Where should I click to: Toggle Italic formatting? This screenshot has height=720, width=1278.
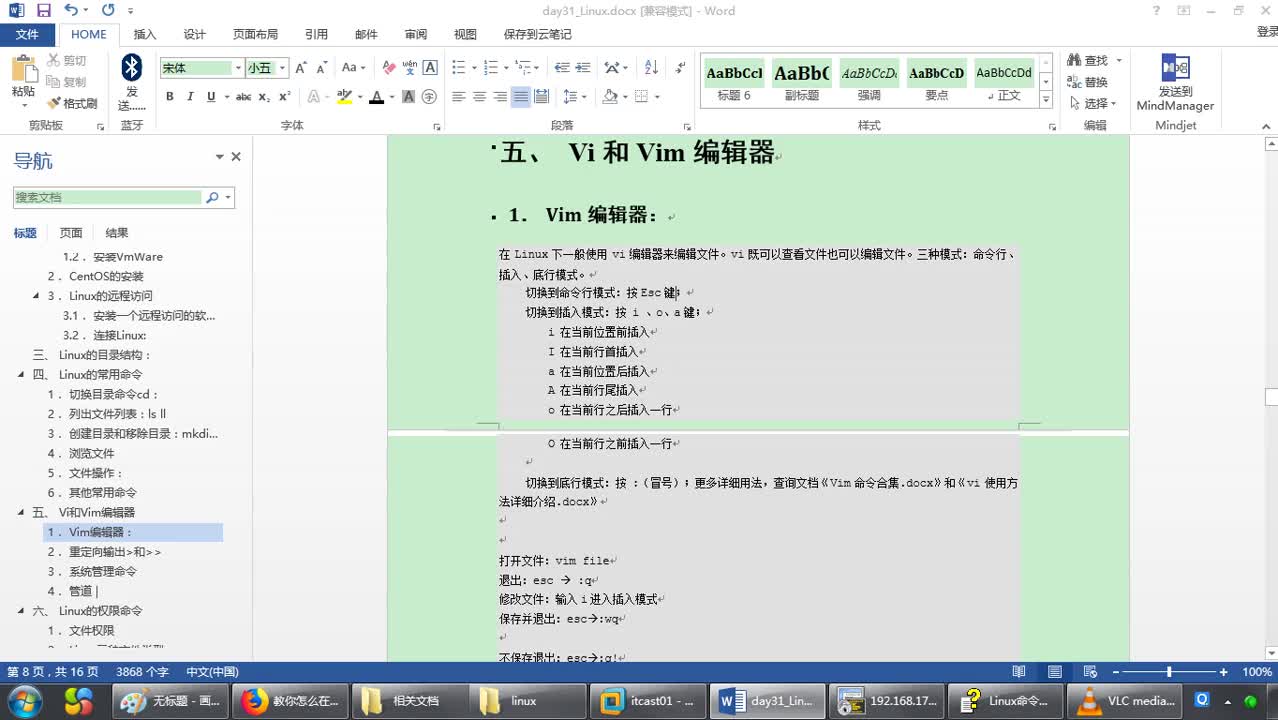point(190,97)
